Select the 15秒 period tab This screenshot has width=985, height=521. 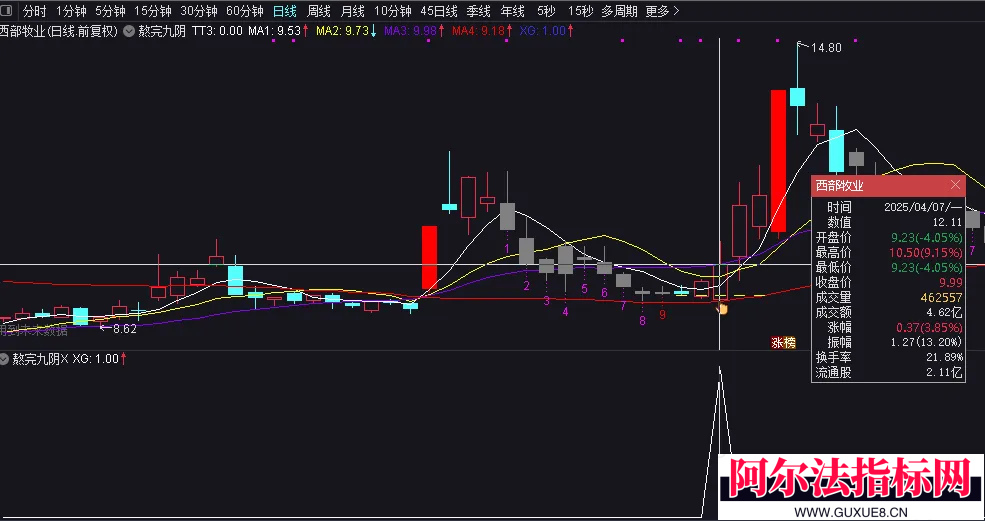point(580,11)
